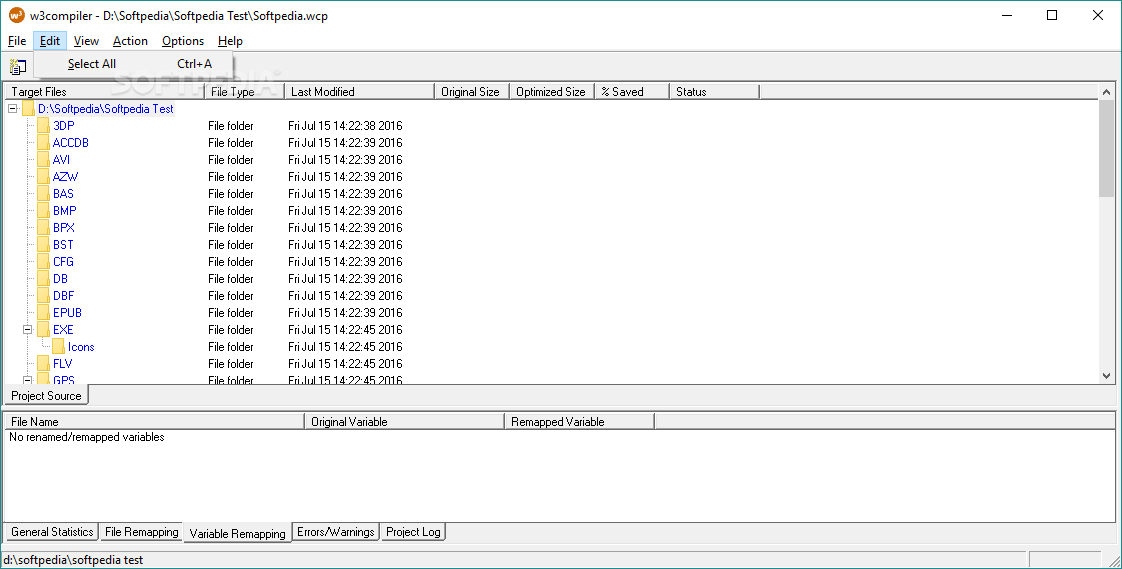
Task: Select the ACCDB folder name
Action: click(x=71, y=142)
